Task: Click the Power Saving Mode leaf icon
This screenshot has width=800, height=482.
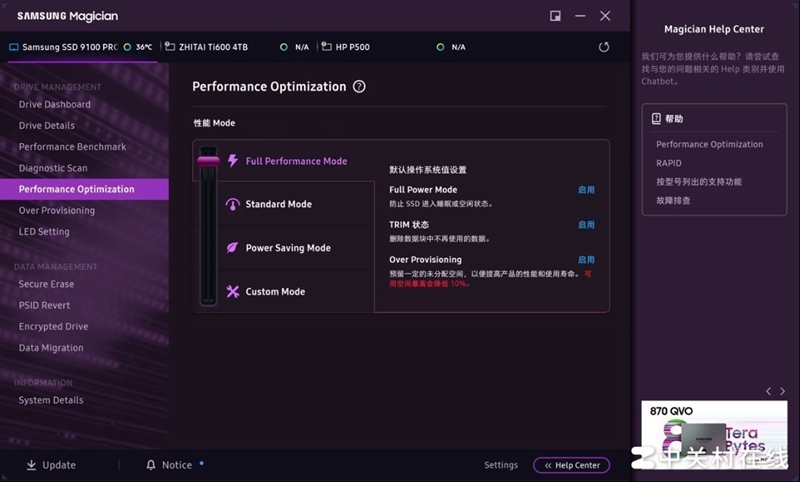Action: [x=233, y=248]
